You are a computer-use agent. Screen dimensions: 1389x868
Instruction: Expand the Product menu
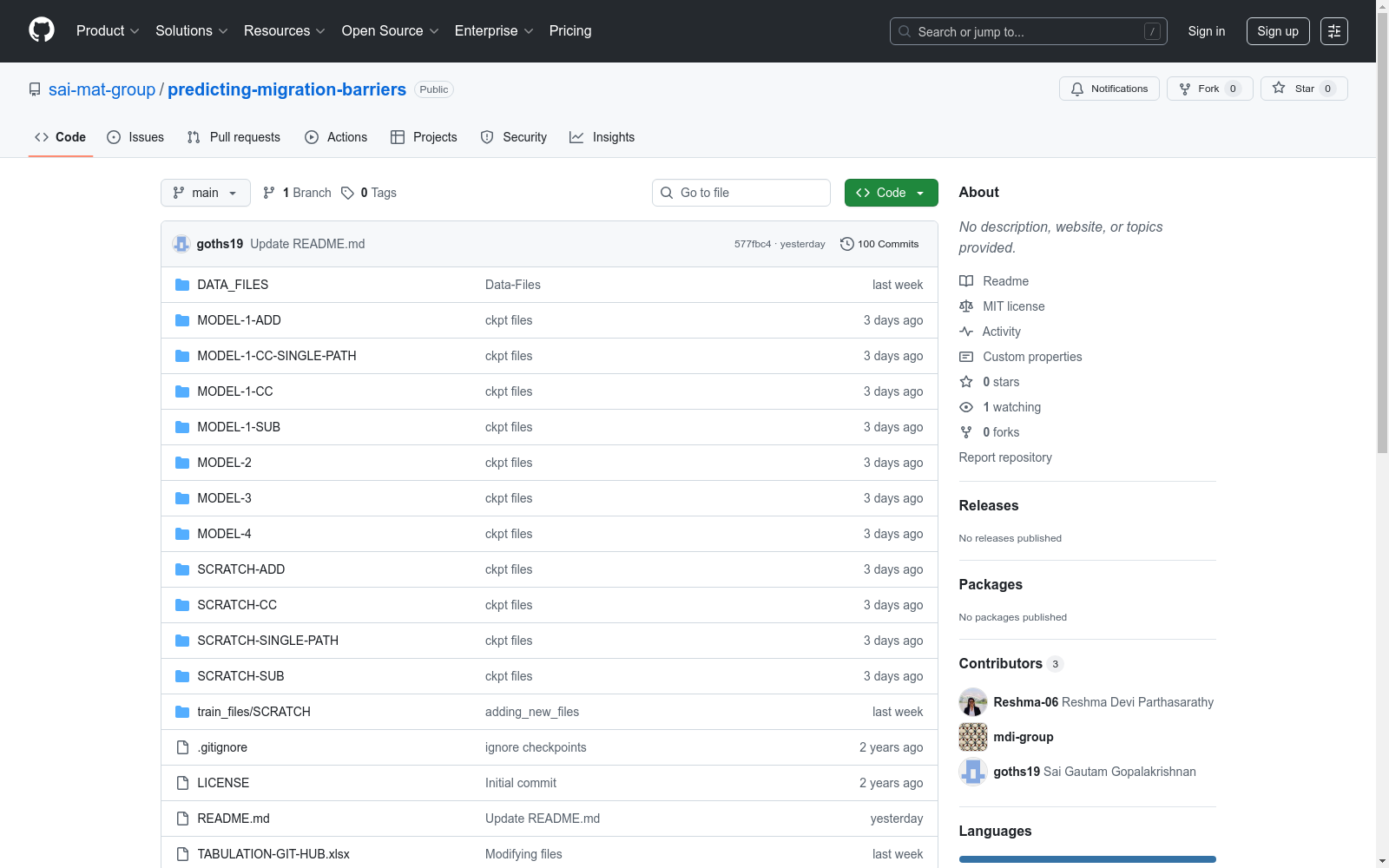[x=108, y=30]
